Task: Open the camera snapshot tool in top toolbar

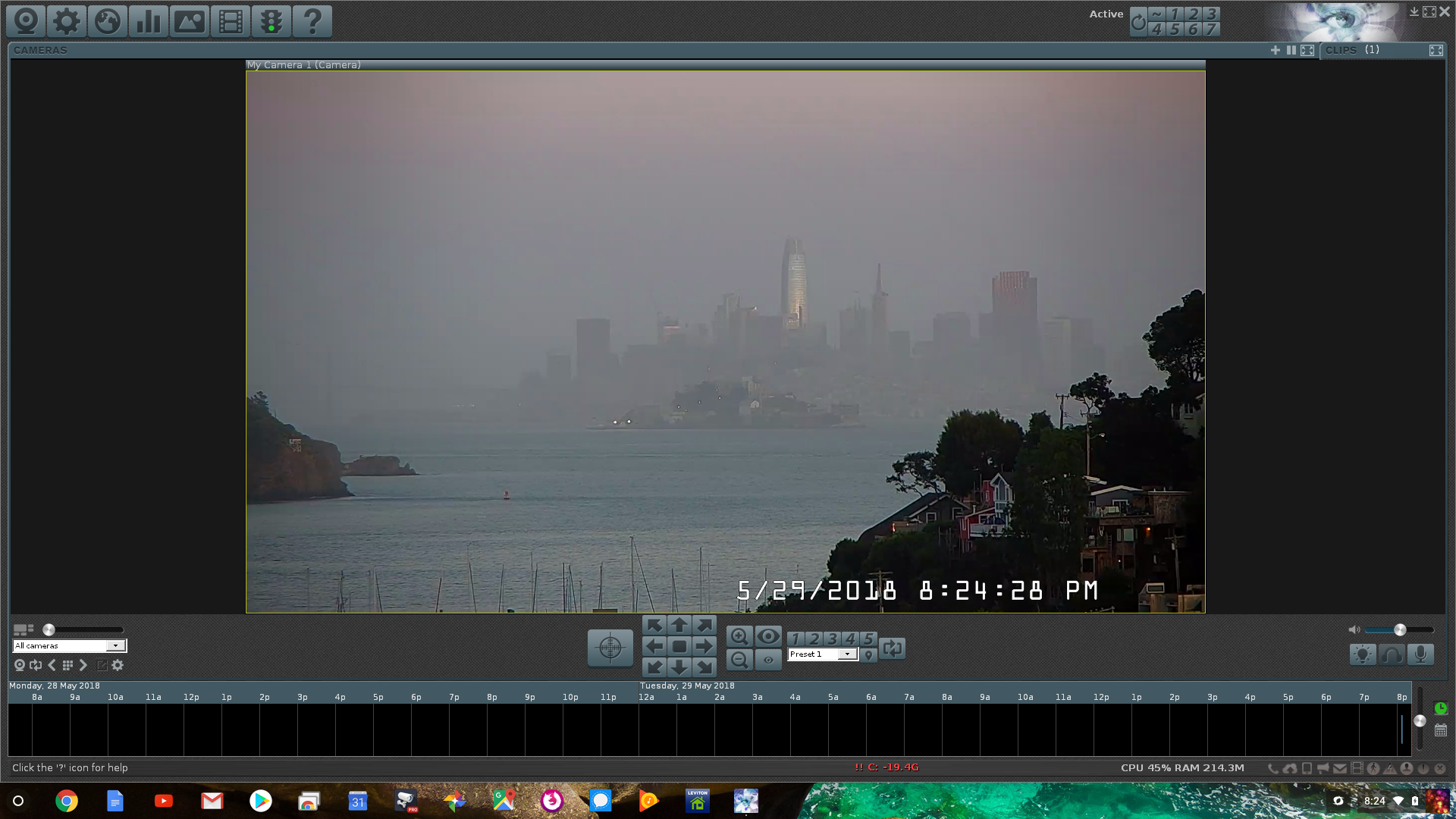Action: 26,21
